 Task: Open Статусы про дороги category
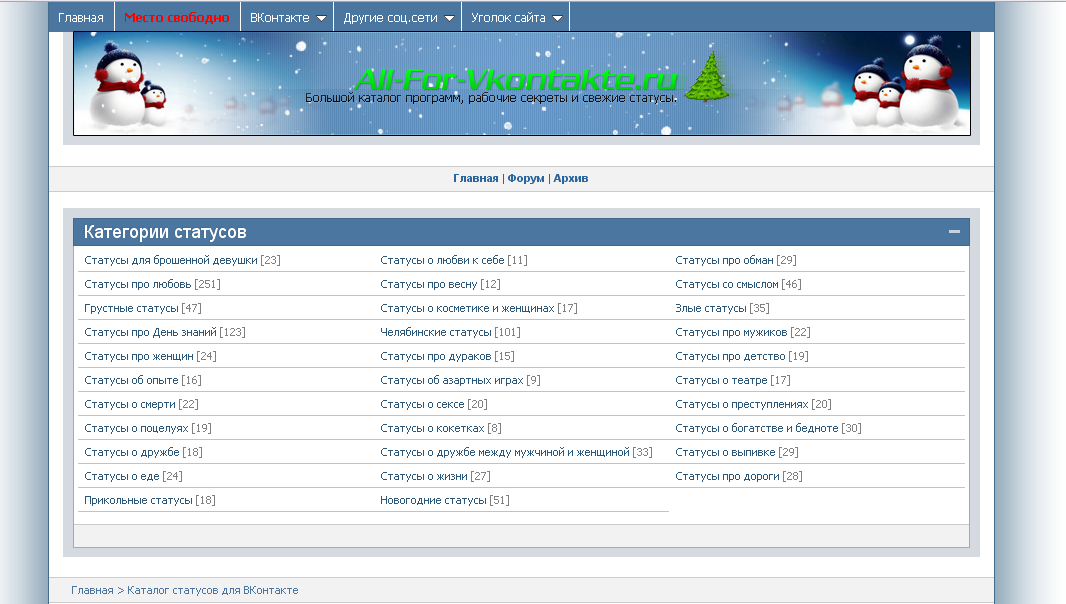pyautogui.click(x=727, y=476)
